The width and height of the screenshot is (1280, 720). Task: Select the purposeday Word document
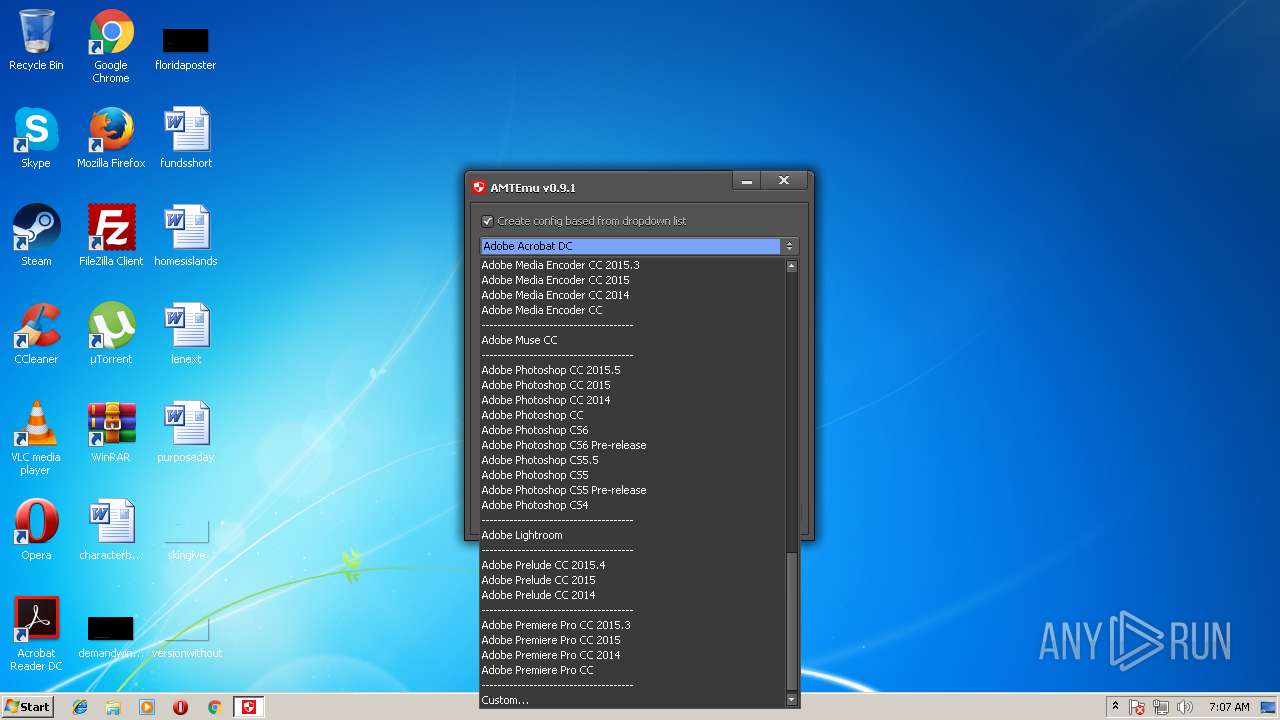186,432
